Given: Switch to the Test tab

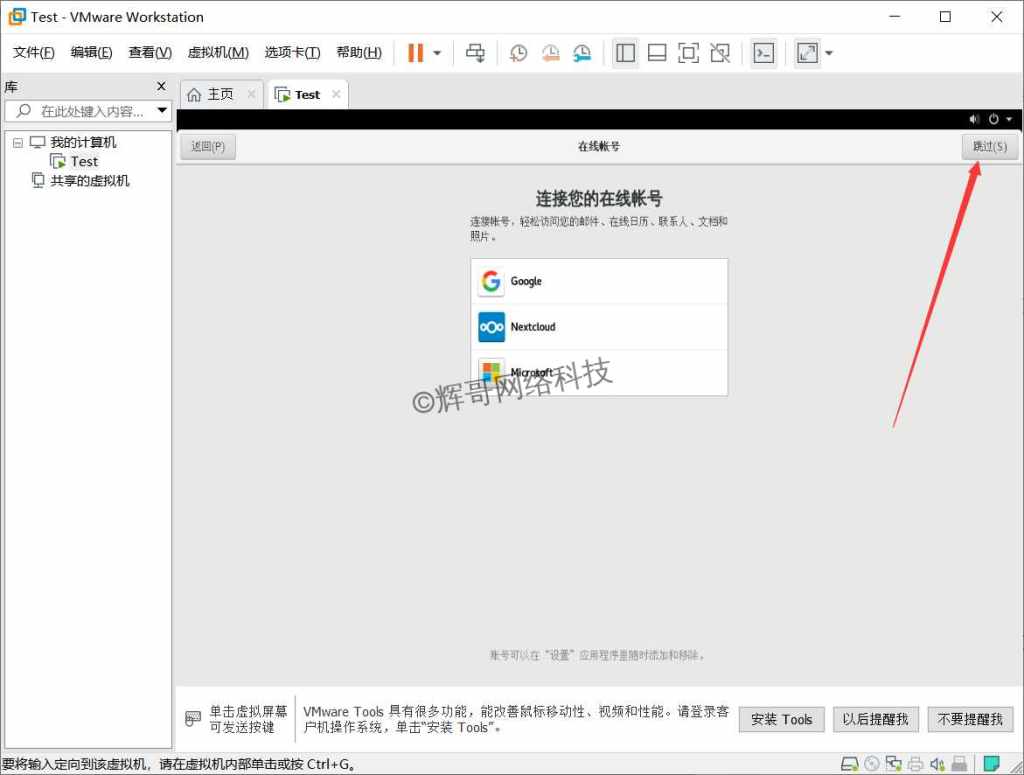Looking at the screenshot, I should [307, 95].
